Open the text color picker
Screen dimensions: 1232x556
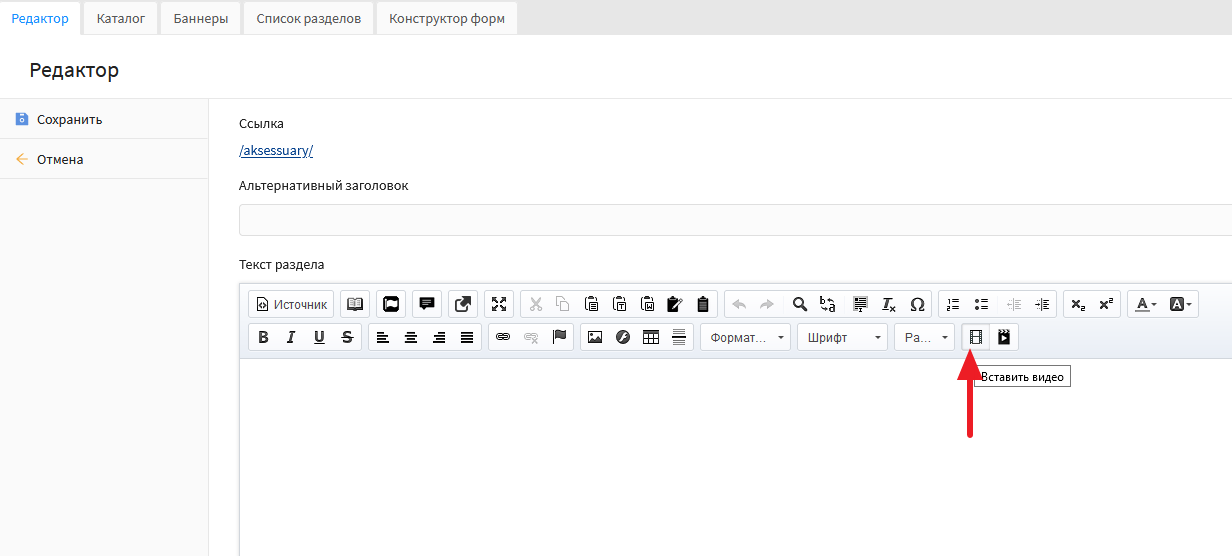1143,305
